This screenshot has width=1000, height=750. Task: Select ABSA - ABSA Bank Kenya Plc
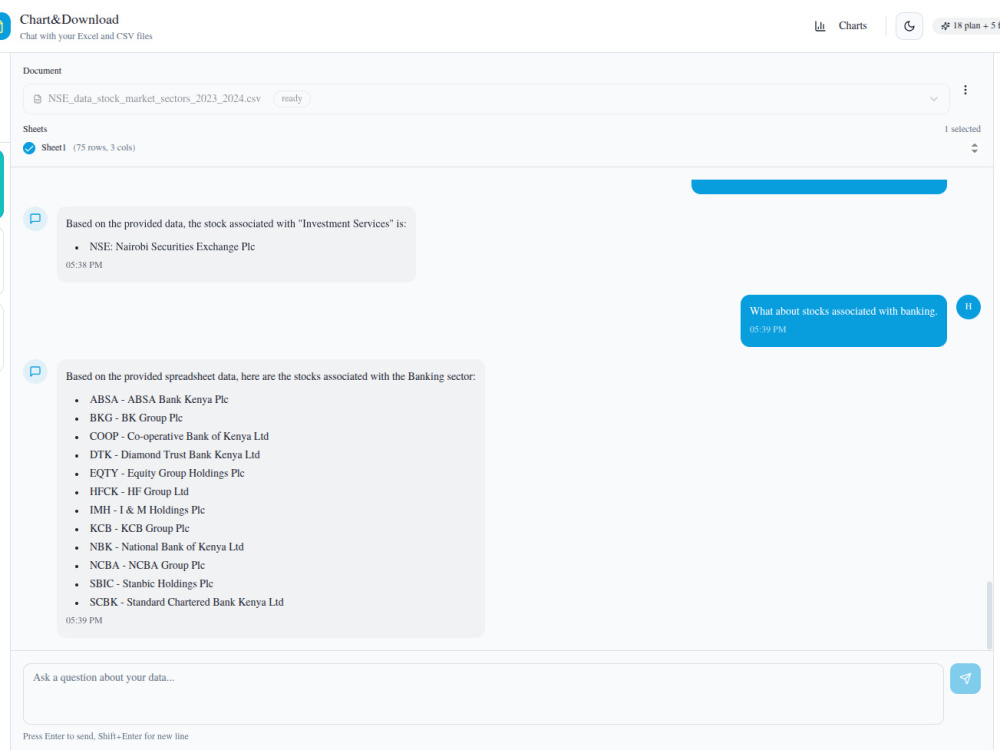click(x=159, y=400)
